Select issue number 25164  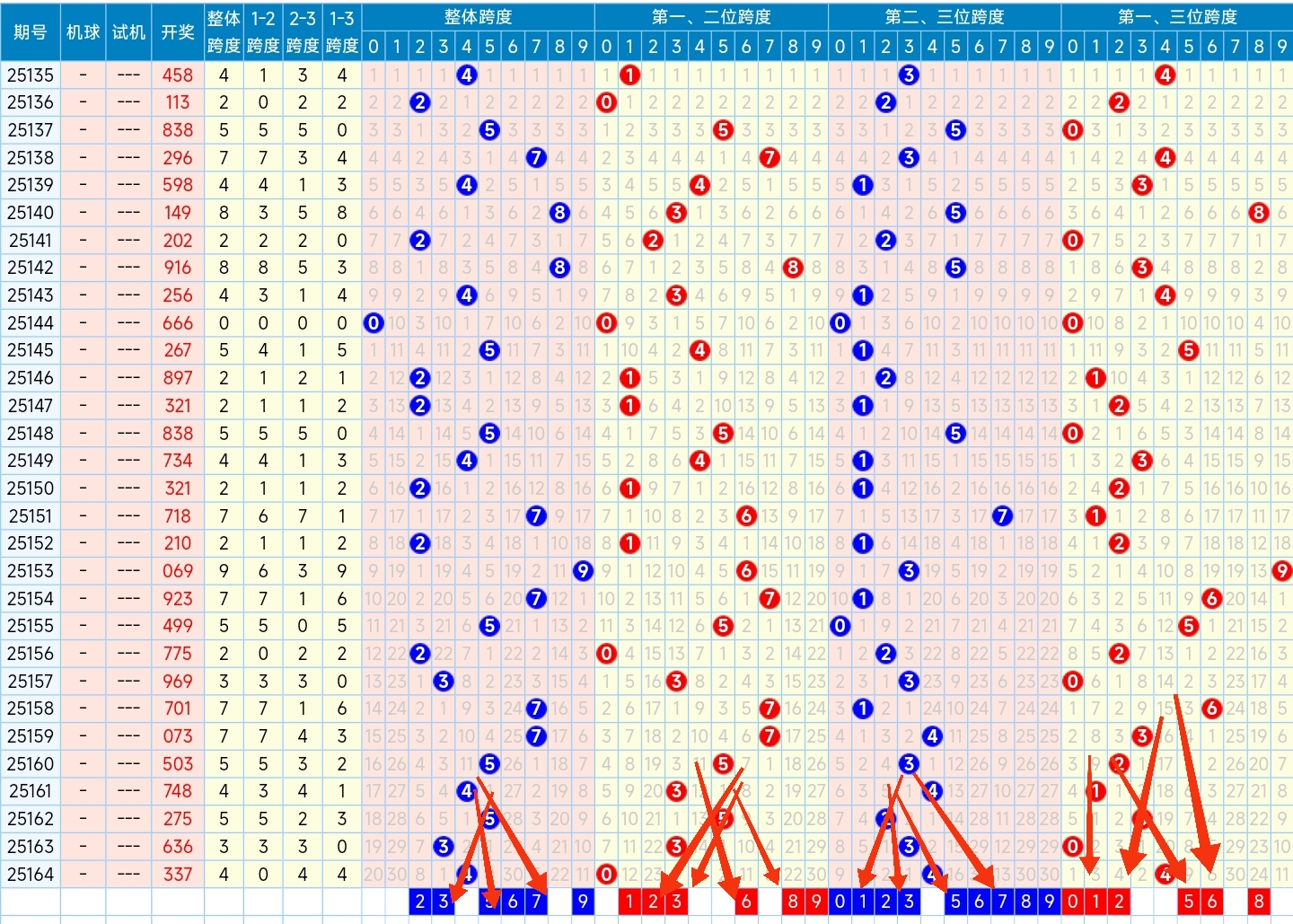click(x=31, y=874)
